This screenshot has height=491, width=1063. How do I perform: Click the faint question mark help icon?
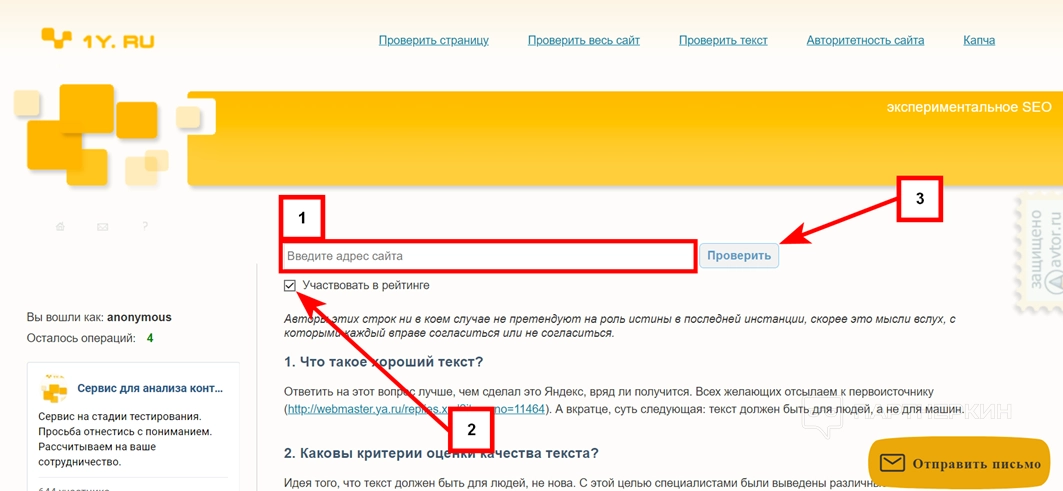coord(145,226)
